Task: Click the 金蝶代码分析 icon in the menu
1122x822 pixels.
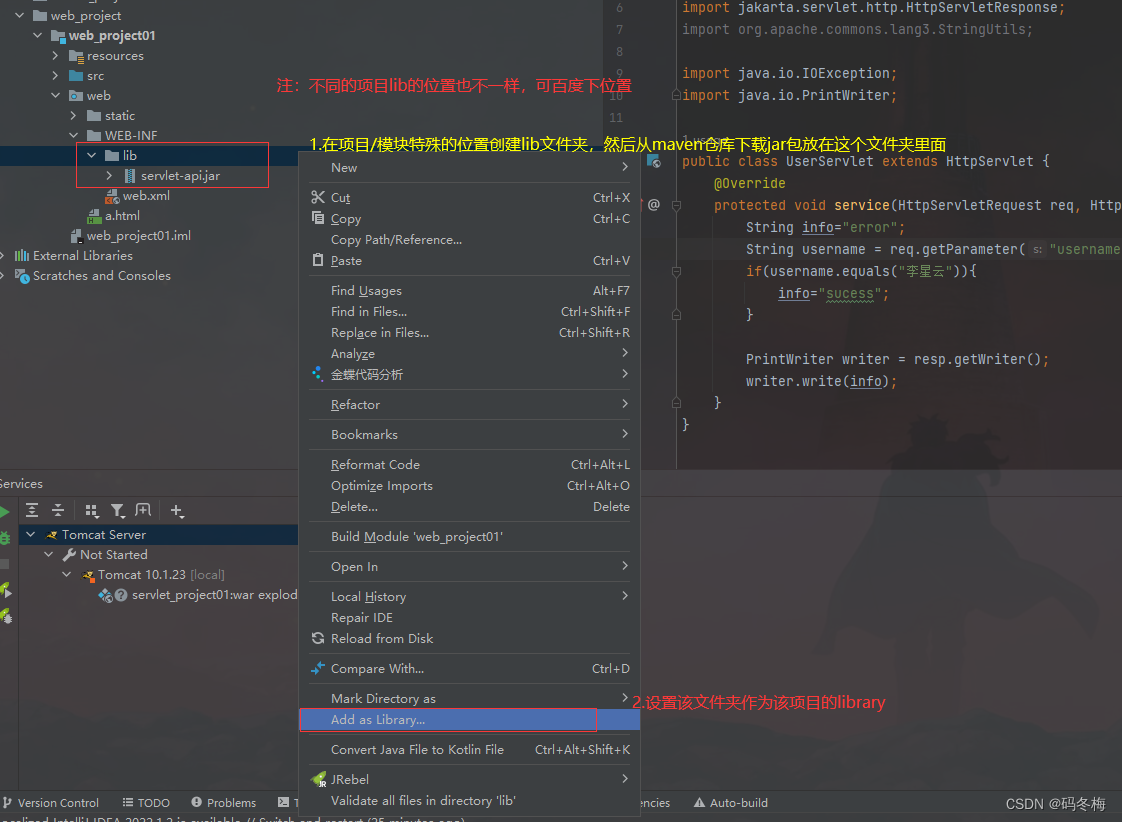Action: coord(318,373)
